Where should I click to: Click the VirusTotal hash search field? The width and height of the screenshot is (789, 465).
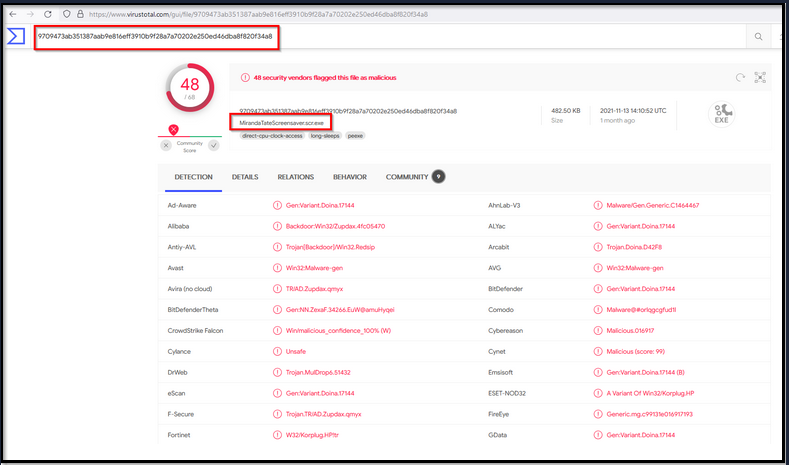tap(156, 36)
